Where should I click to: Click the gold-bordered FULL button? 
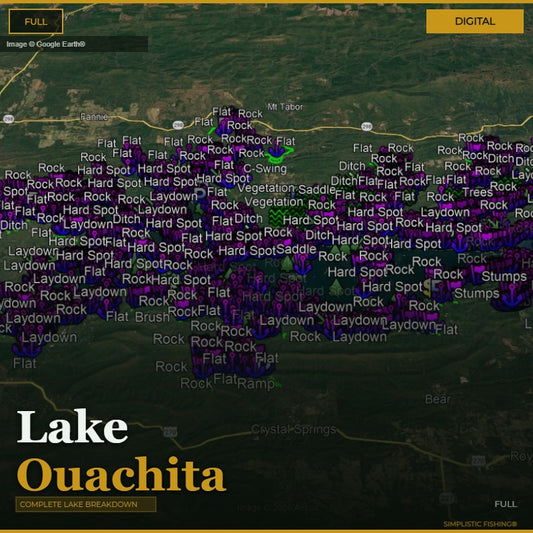[36, 21]
